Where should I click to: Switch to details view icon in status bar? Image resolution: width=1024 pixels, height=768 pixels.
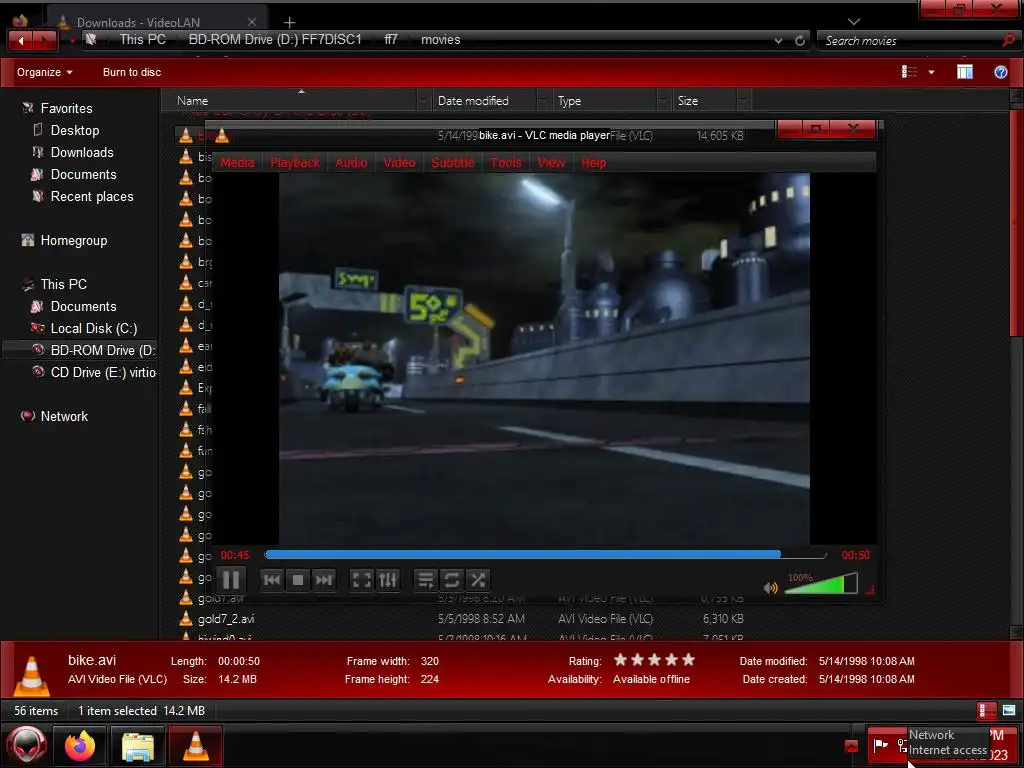(x=986, y=711)
